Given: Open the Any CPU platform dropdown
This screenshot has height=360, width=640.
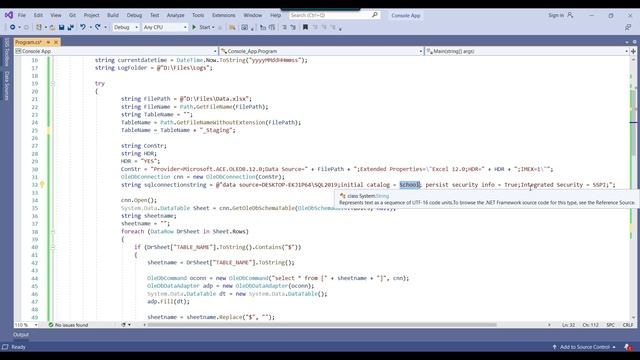Looking at the screenshot, I should (165, 27).
